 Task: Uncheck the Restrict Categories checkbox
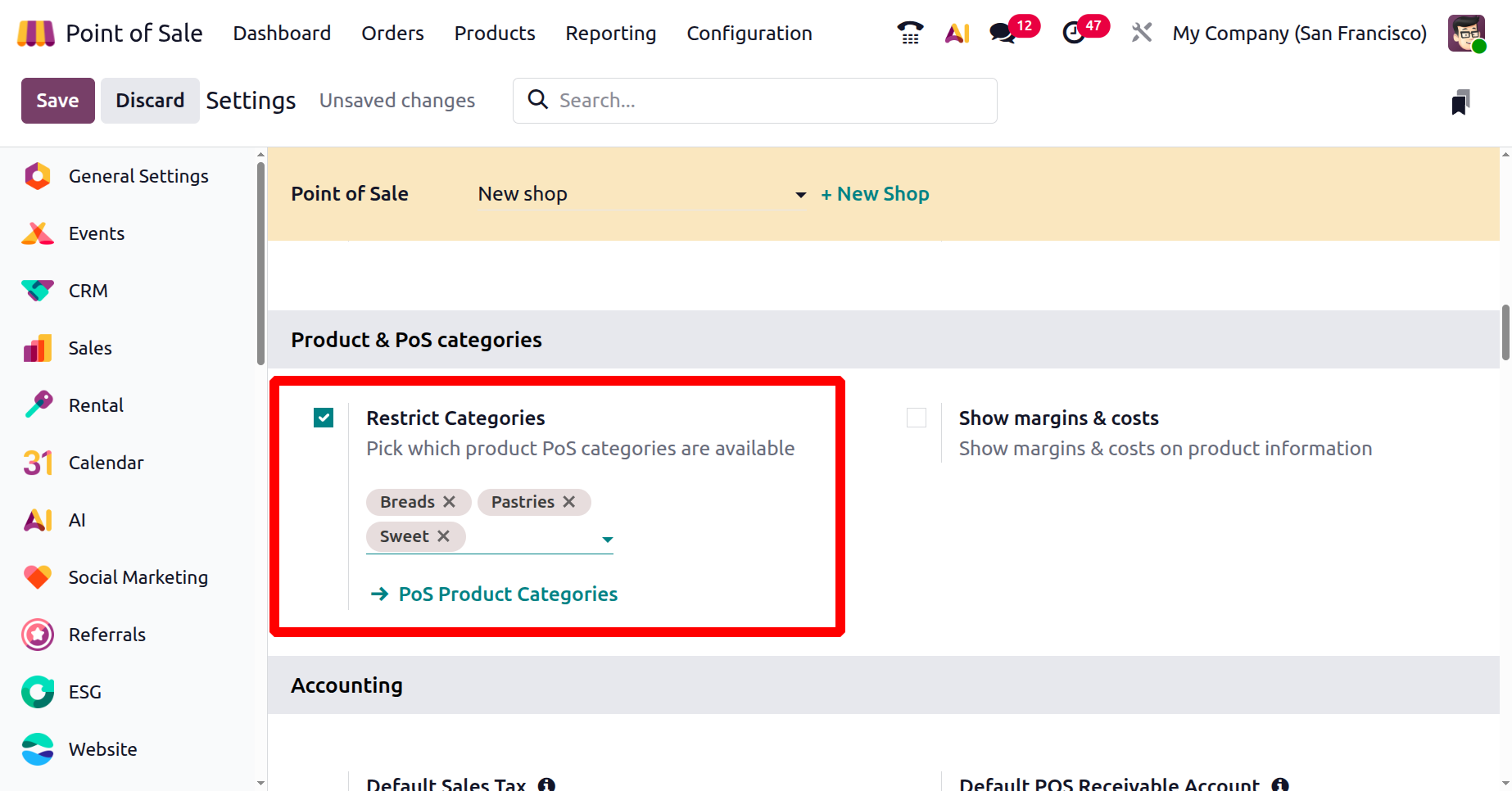[x=324, y=418]
